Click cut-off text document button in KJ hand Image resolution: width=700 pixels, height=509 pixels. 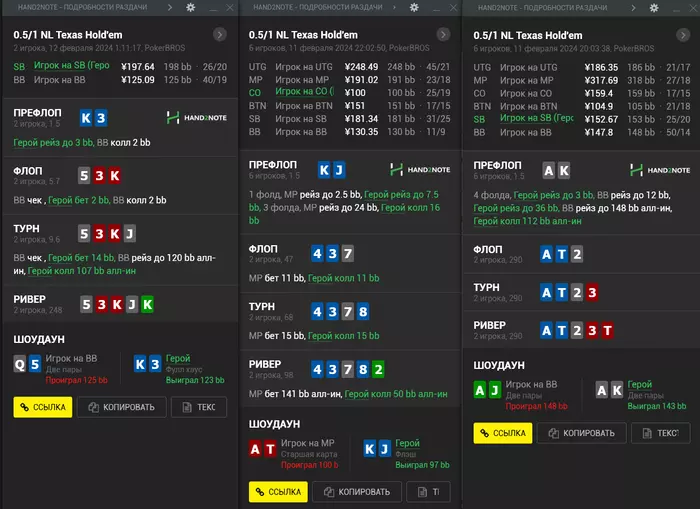429,492
